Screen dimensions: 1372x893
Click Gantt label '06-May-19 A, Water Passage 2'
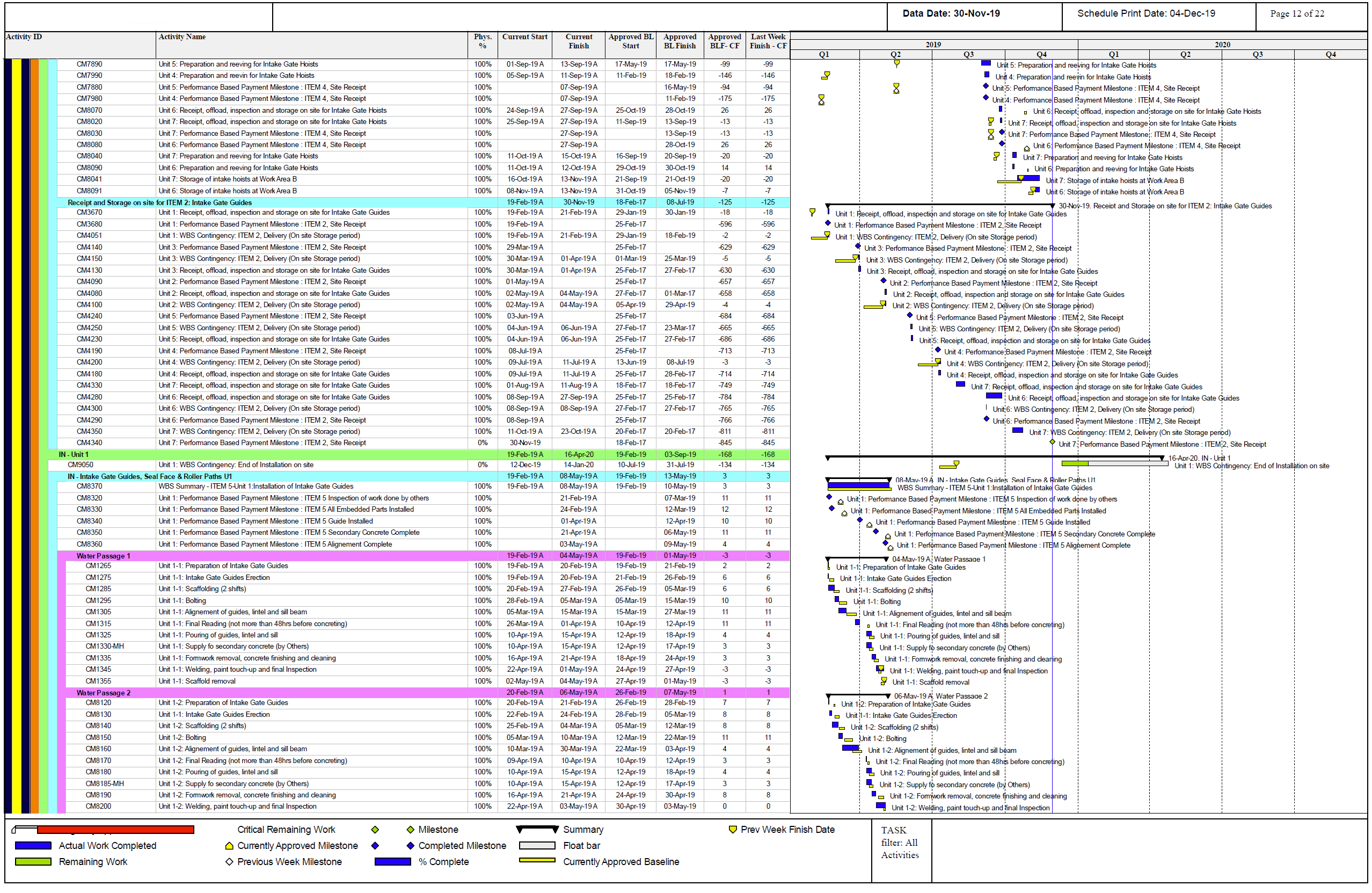940,696
